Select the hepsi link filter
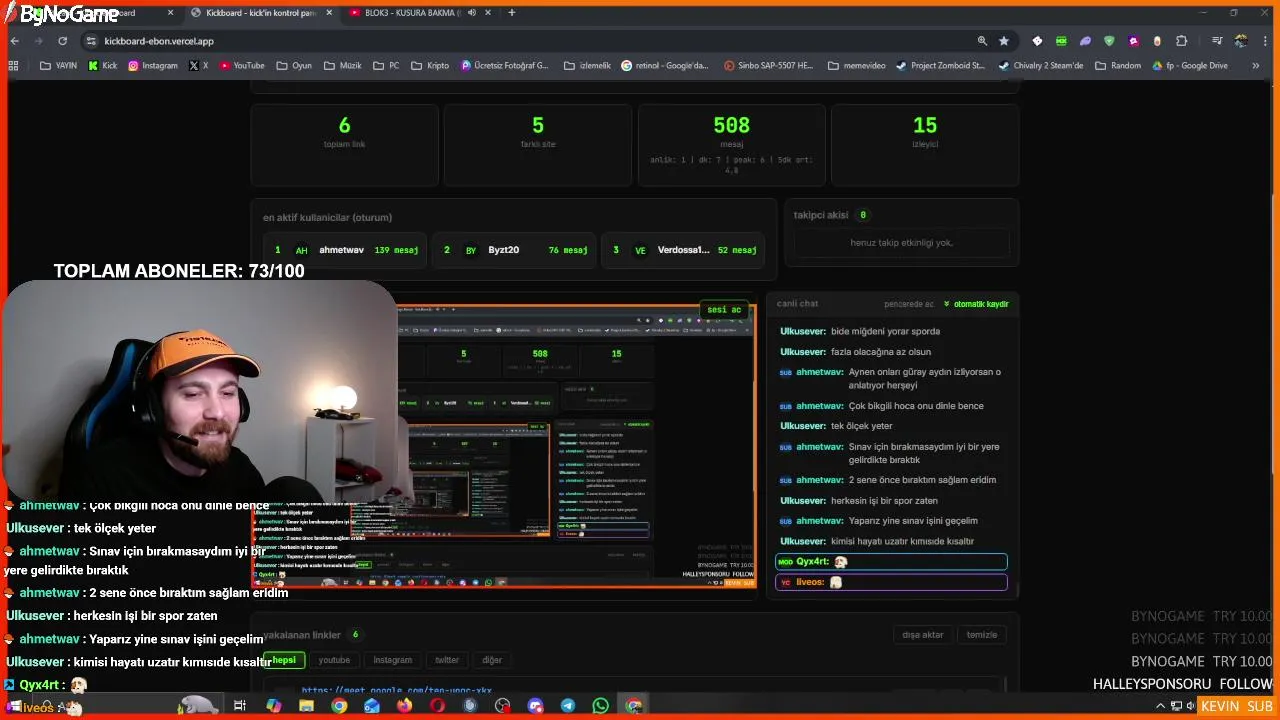The width and height of the screenshot is (1280, 720). 284,660
